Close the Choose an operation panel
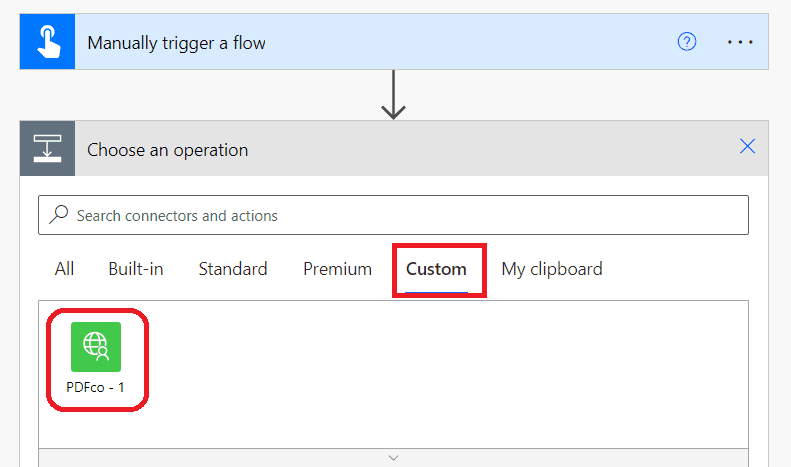Screen dimensions: 791x467 pyautogui.click(x=747, y=147)
